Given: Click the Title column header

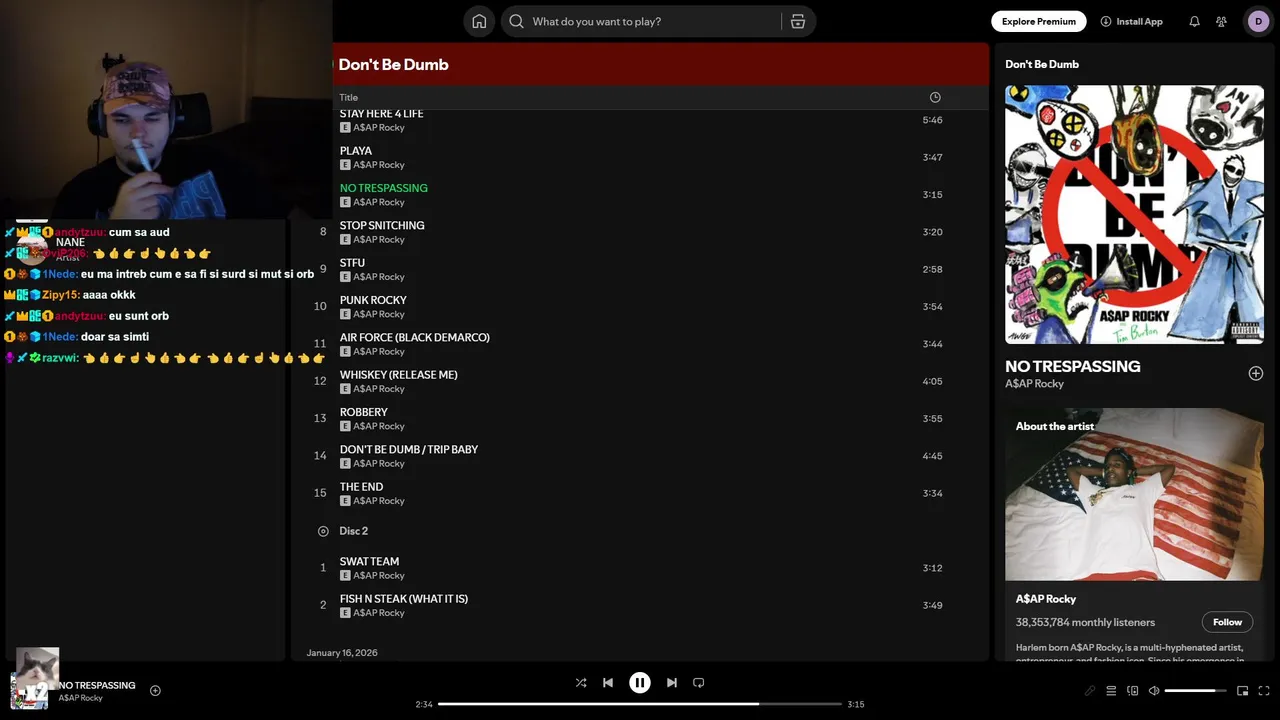Looking at the screenshot, I should click(348, 97).
